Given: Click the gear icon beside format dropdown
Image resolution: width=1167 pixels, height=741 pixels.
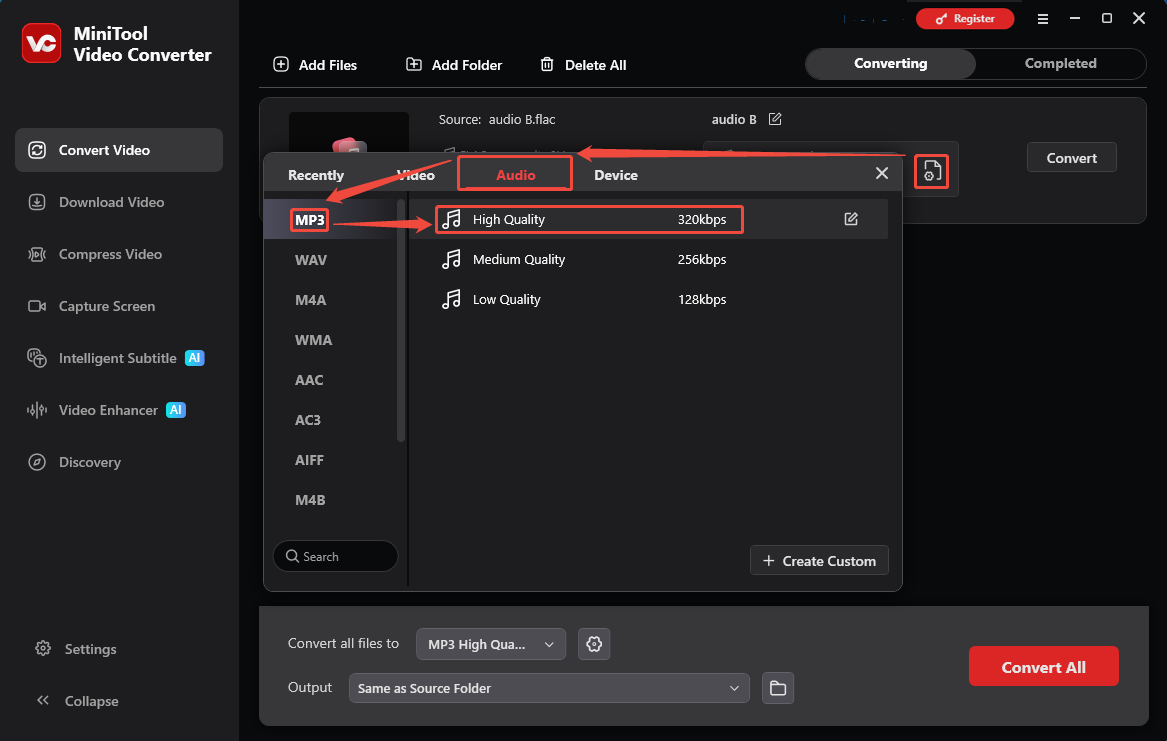Looking at the screenshot, I should point(594,644).
